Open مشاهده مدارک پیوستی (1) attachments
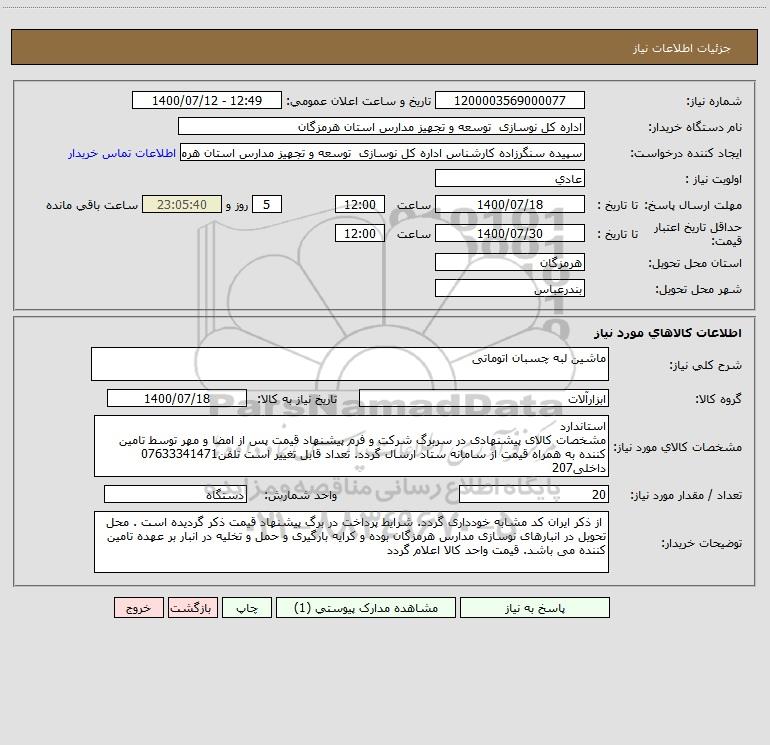 pyautogui.click(x=366, y=608)
